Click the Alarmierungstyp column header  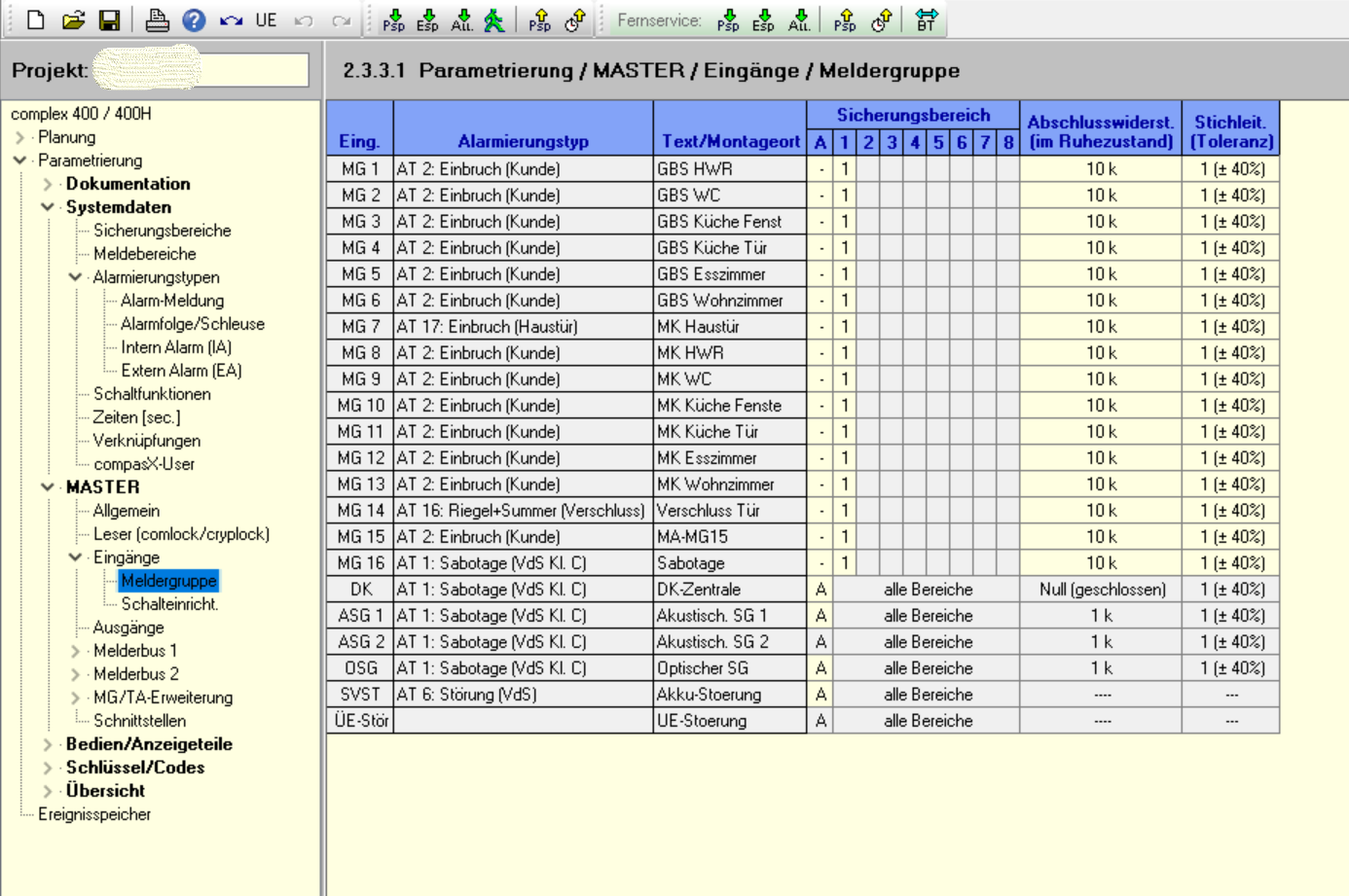tap(523, 141)
